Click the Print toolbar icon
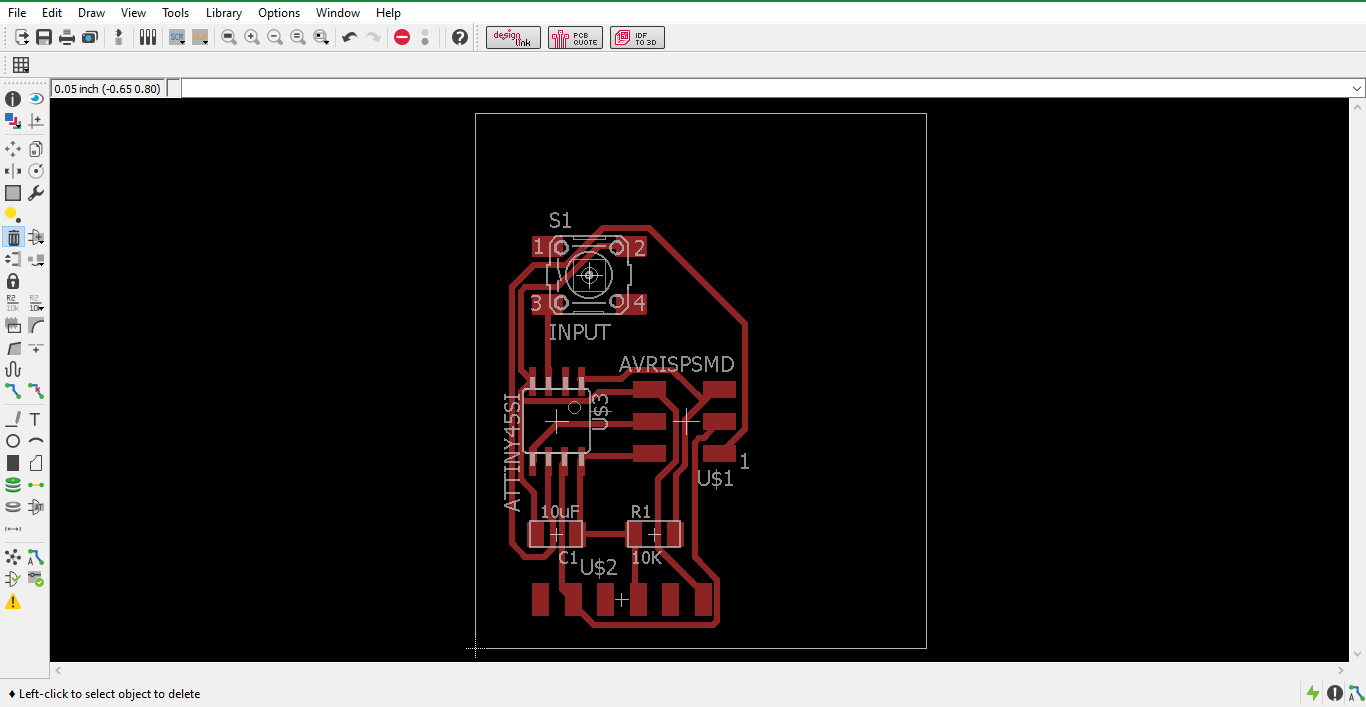The width and height of the screenshot is (1366, 707). coord(67,37)
